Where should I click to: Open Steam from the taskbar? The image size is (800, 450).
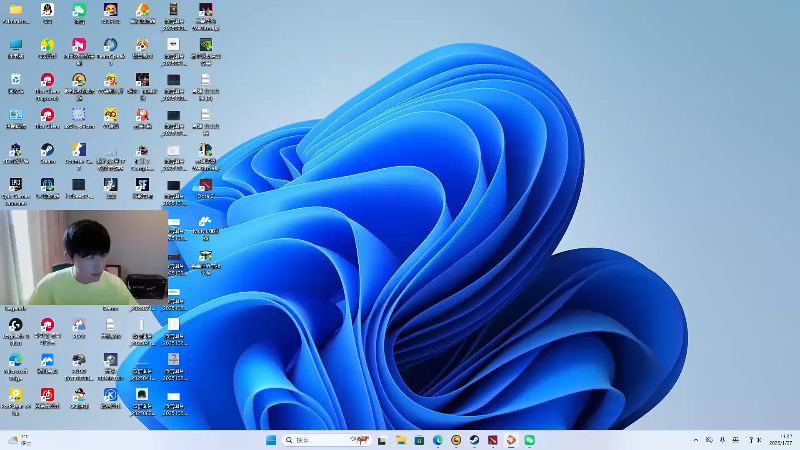pos(474,440)
